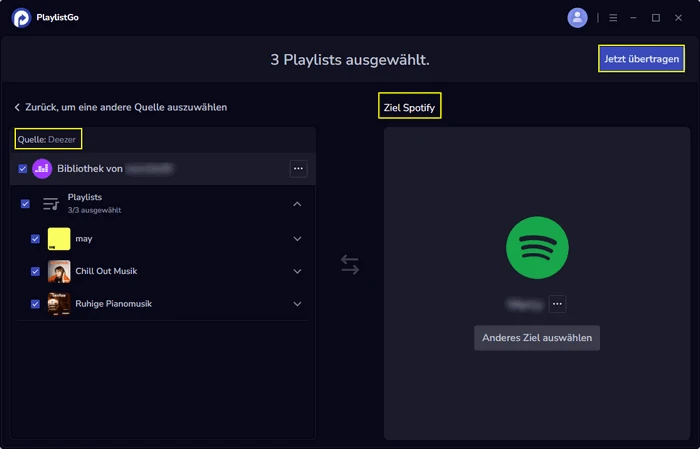
Task: Click the 3 Playlists ausgewählt heading
Action: click(350, 59)
